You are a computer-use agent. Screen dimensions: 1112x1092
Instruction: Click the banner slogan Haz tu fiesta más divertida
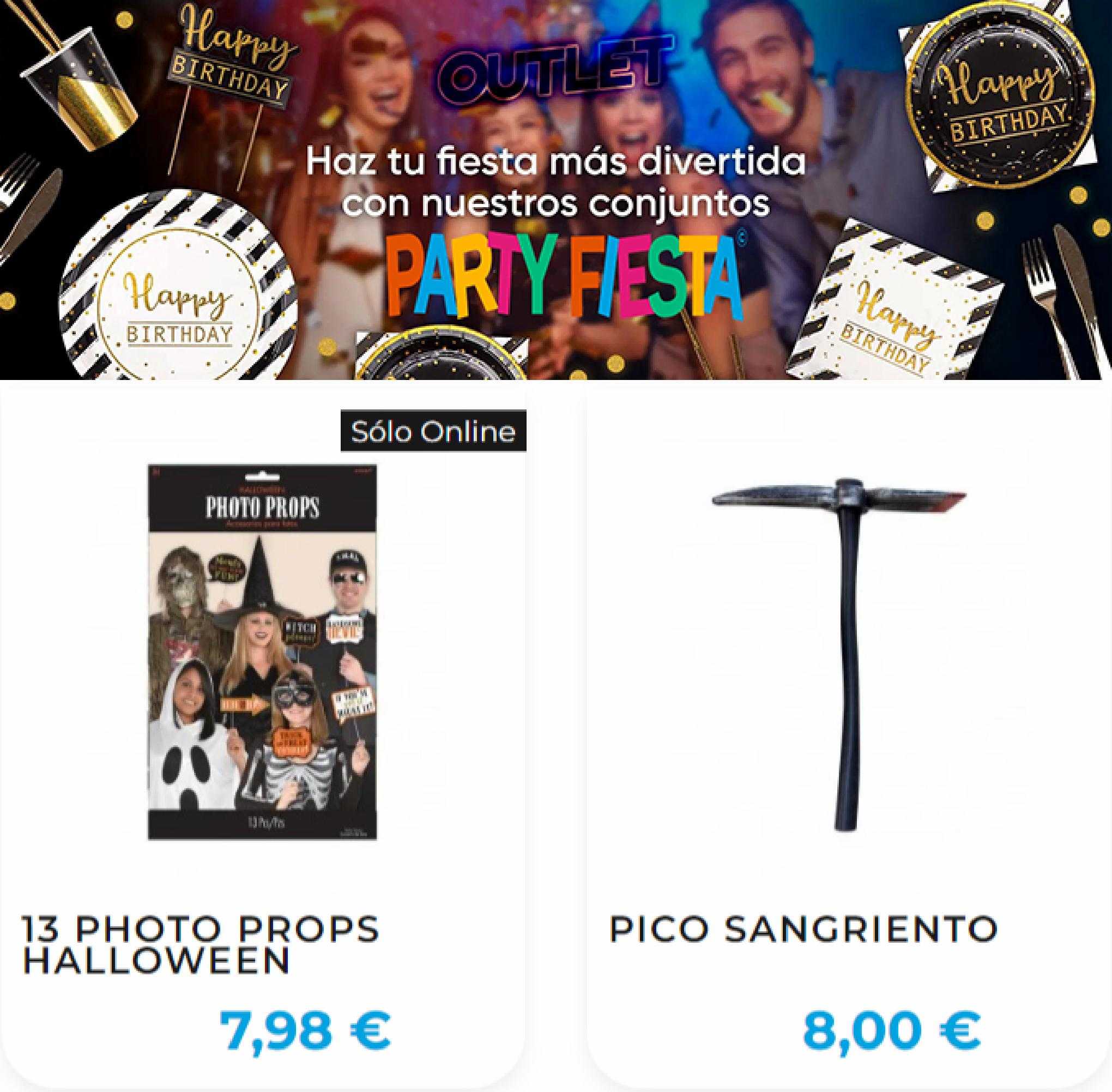tap(555, 162)
